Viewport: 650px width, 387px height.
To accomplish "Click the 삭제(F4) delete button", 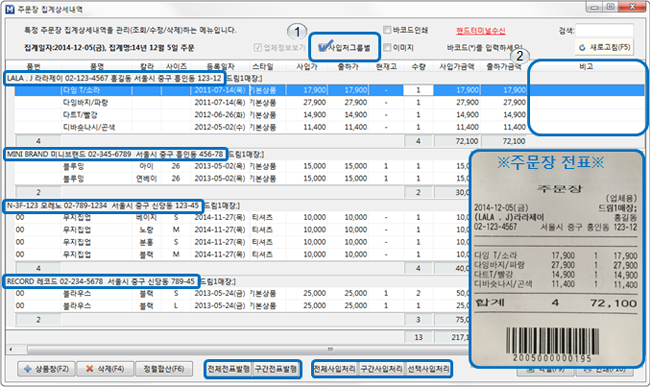I will coord(105,368).
